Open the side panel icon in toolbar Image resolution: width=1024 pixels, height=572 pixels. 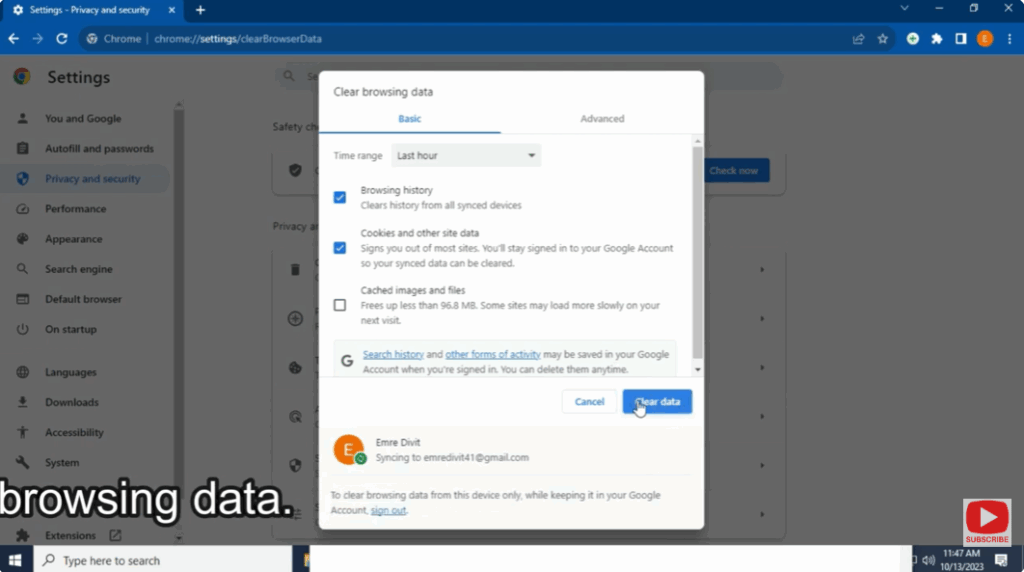(x=961, y=39)
